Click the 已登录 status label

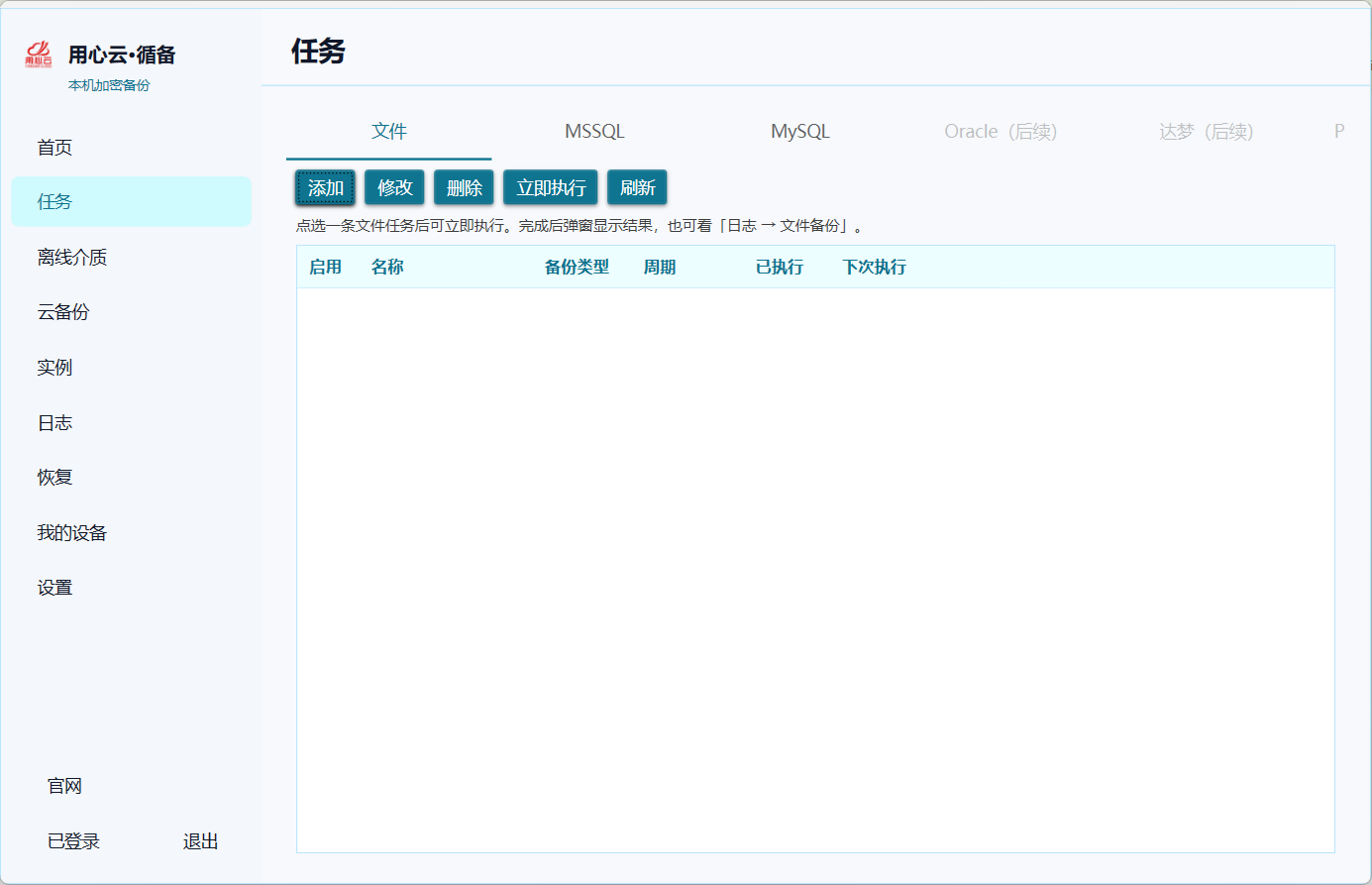(73, 841)
